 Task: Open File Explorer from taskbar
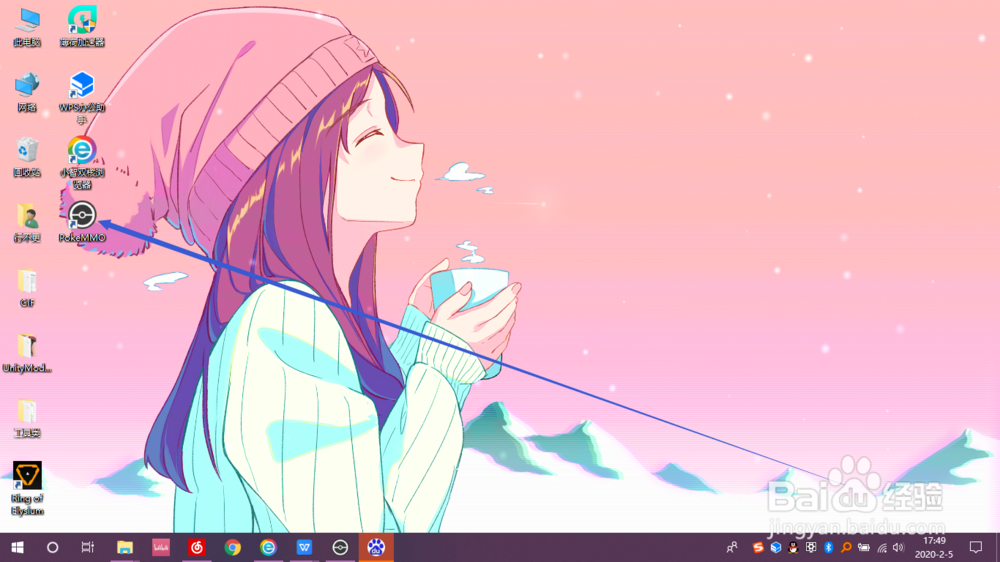coord(124,547)
